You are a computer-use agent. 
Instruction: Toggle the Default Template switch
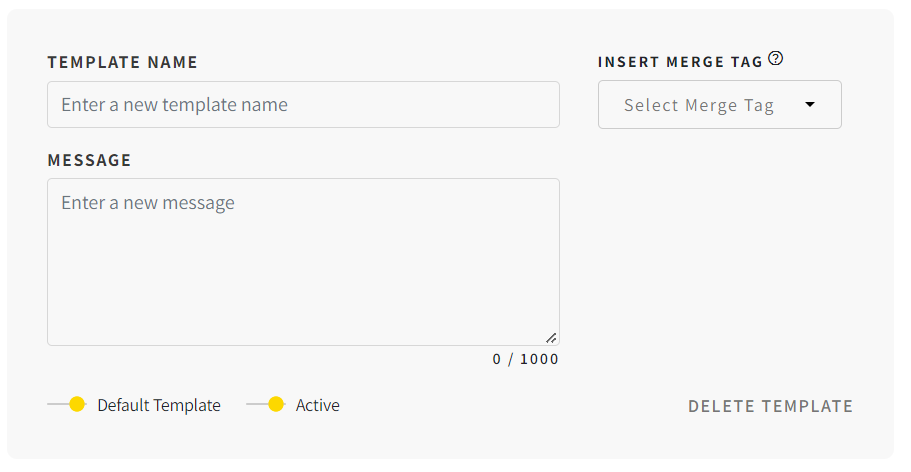click(x=67, y=404)
